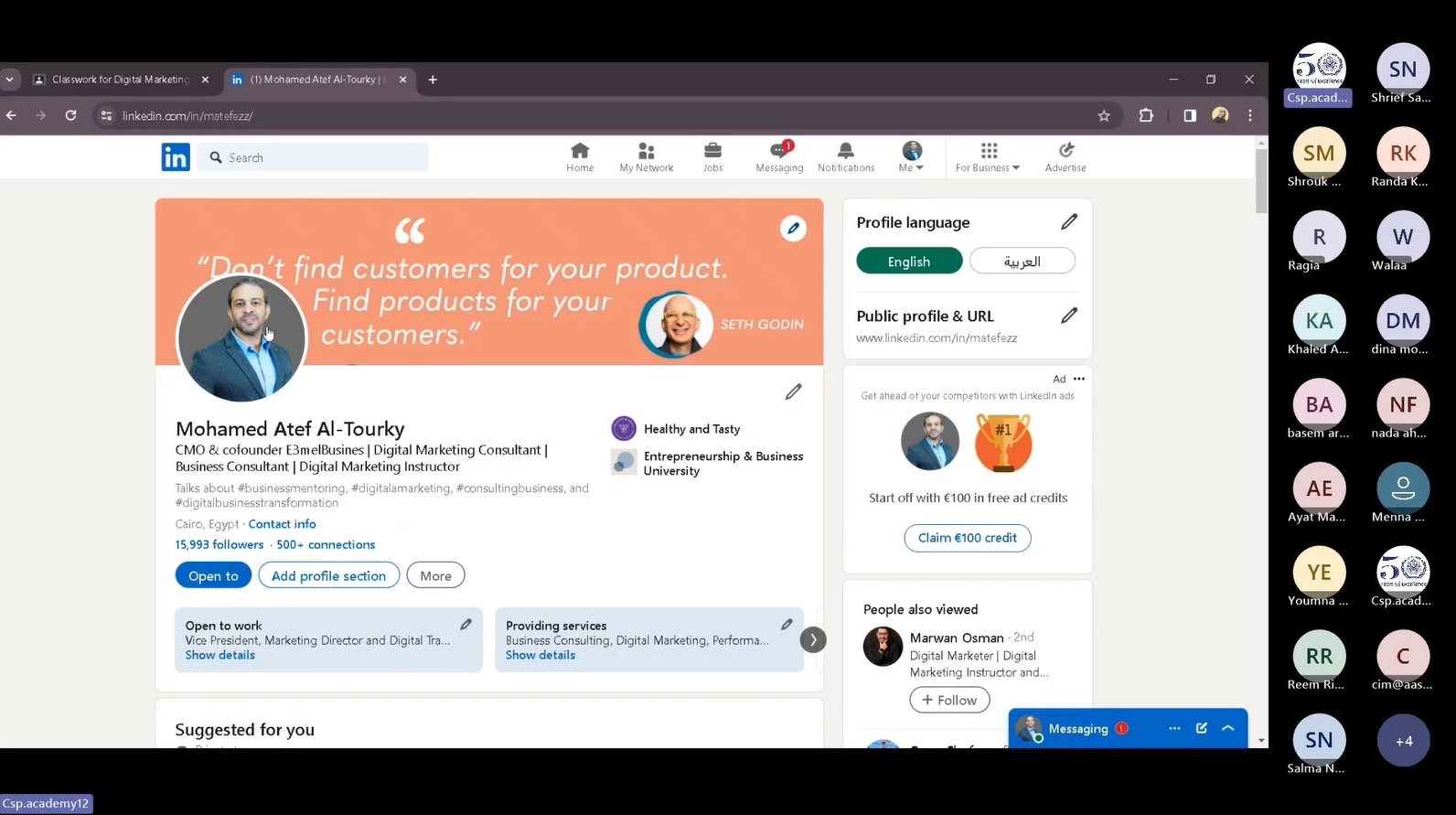Expand the Me dropdown menu
1456x815 pixels.
click(912, 157)
